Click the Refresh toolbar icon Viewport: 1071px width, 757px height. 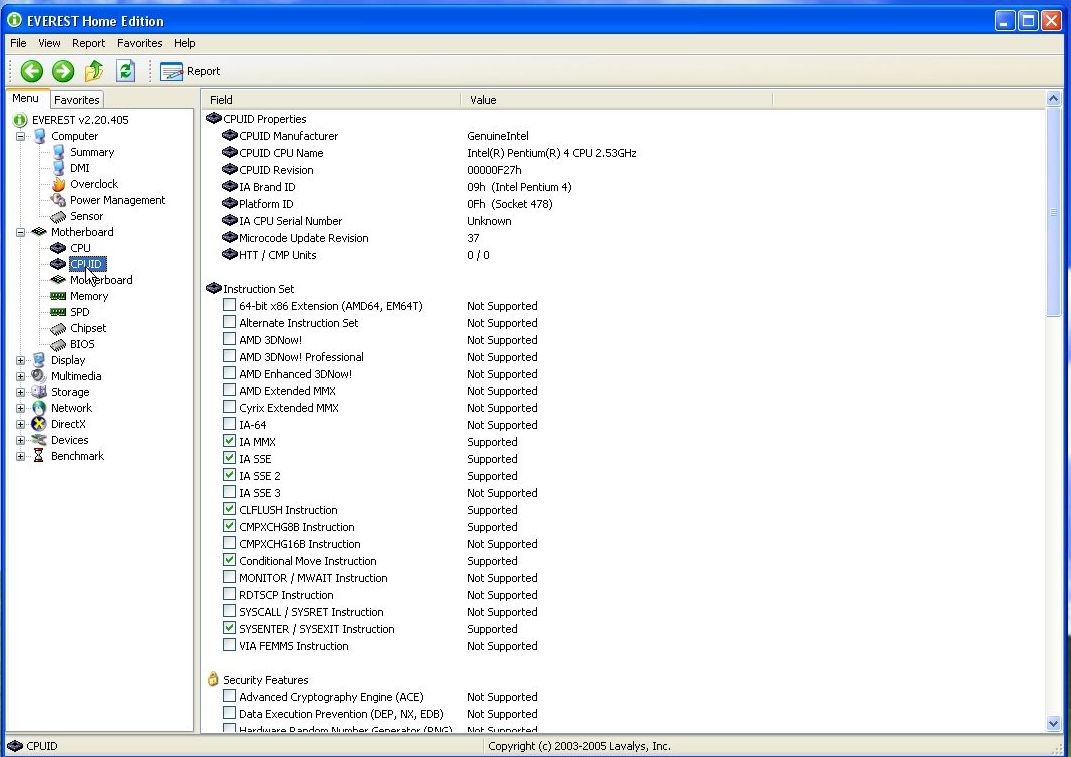tap(126, 70)
